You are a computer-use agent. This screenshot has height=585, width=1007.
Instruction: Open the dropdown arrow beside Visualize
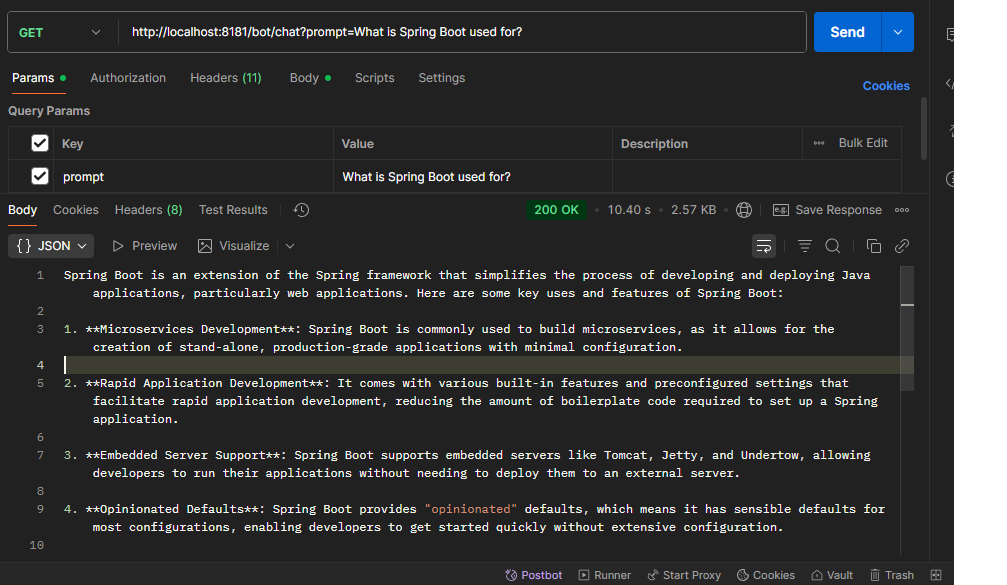tap(290, 246)
